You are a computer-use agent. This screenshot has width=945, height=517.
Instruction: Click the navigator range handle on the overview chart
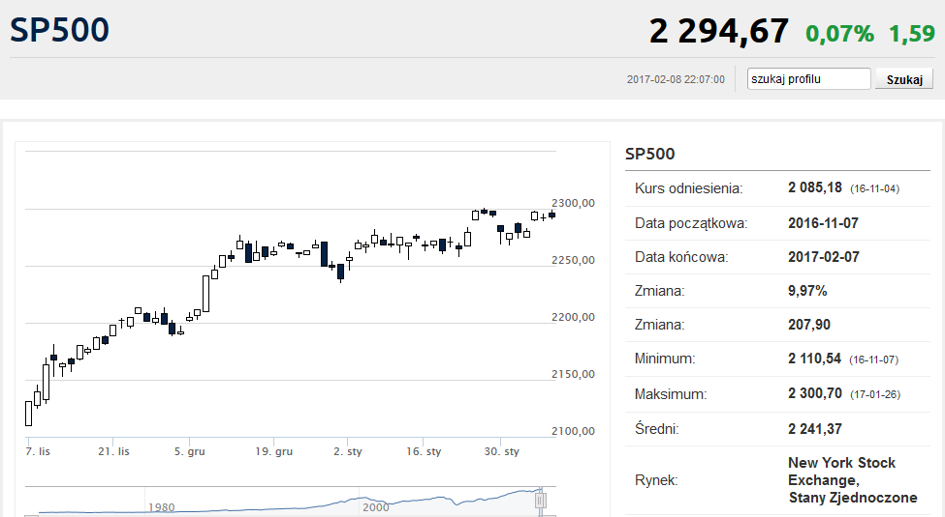pyautogui.click(x=541, y=500)
